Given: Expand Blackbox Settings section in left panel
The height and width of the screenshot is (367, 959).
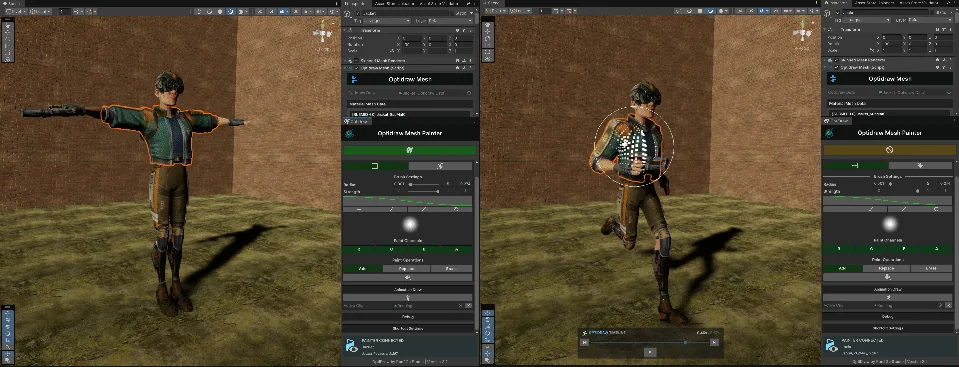Looking at the screenshot, I should (408, 328).
